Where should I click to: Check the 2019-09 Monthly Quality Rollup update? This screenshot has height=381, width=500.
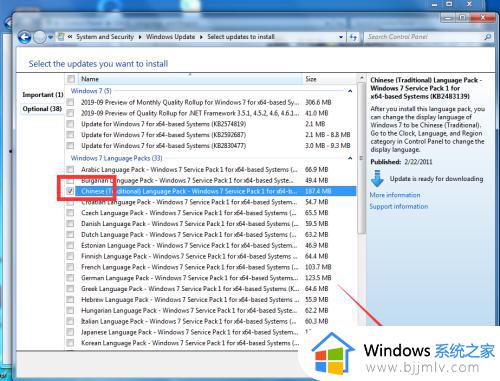coord(70,102)
